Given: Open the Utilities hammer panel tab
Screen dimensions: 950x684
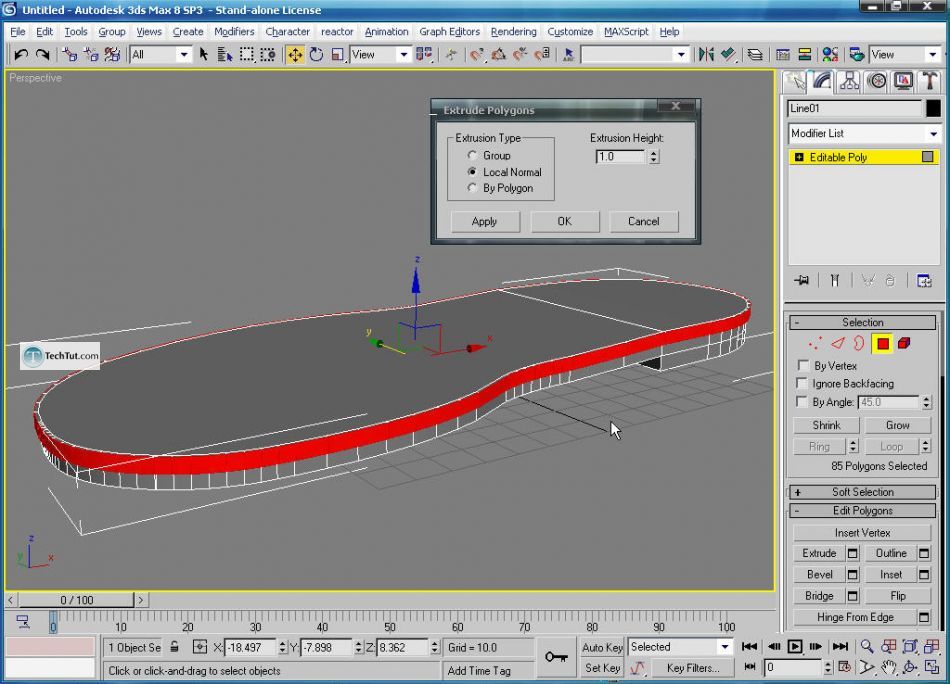Looking at the screenshot, I should [929, 81].
